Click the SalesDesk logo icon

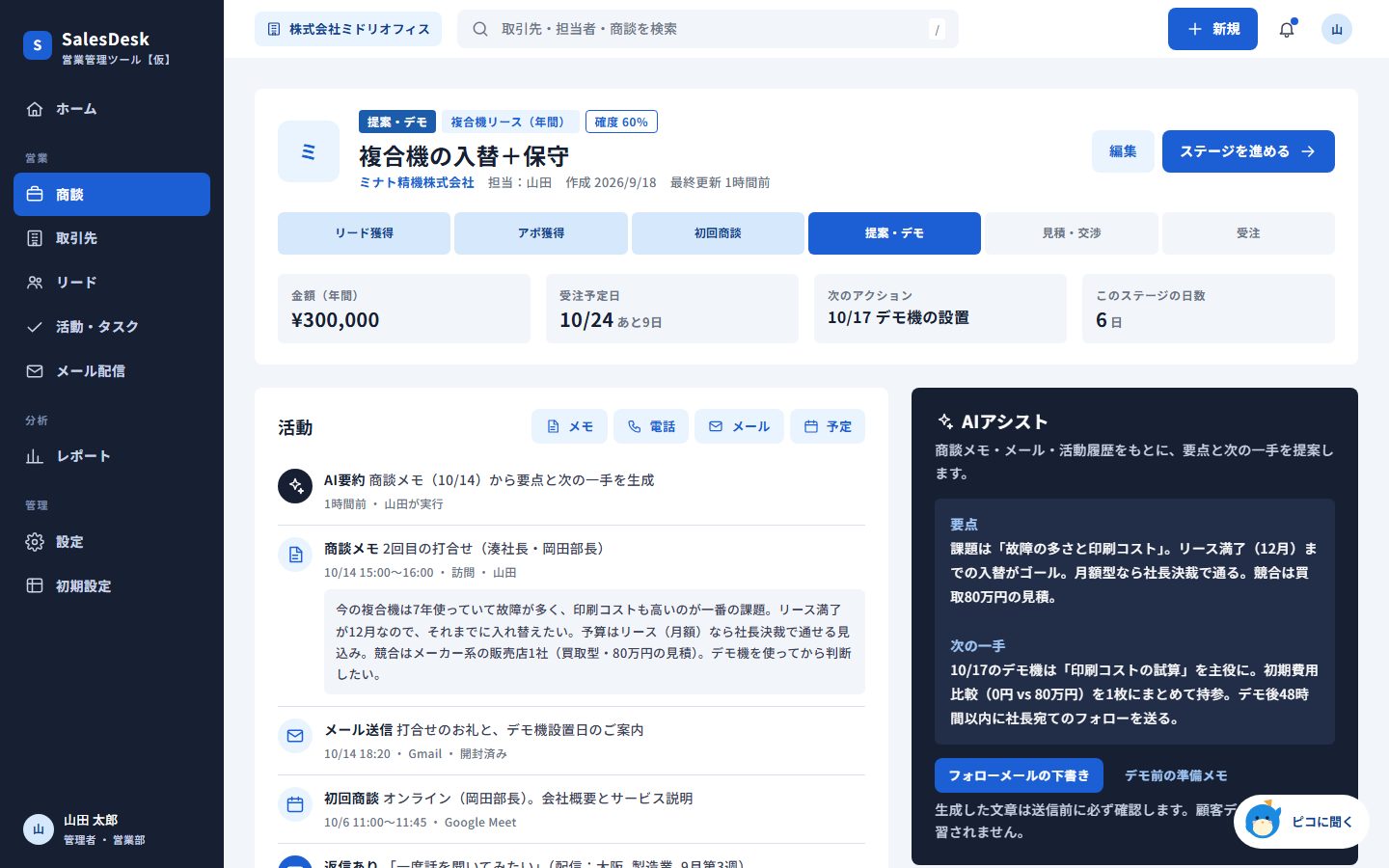coord(38,45)
